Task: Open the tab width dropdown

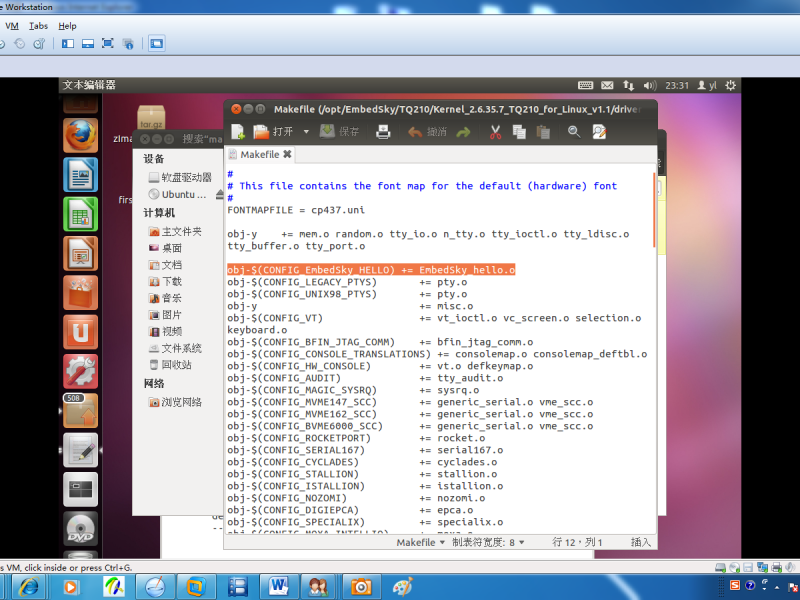Action: point(489,542)
